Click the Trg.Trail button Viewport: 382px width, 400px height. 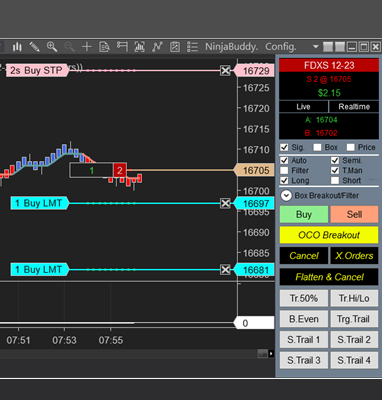(354, 319)
